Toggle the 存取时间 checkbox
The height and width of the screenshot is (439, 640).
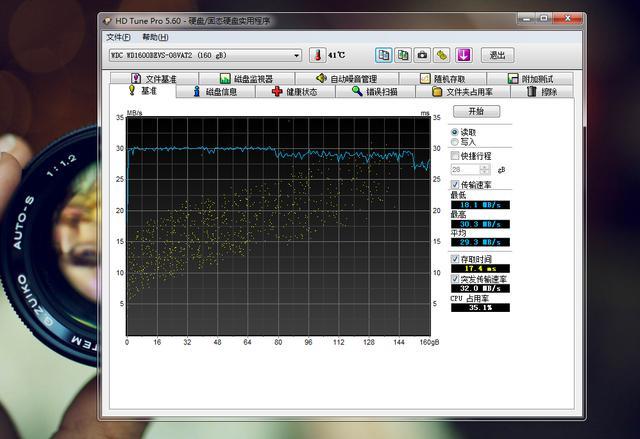(455, 259)
